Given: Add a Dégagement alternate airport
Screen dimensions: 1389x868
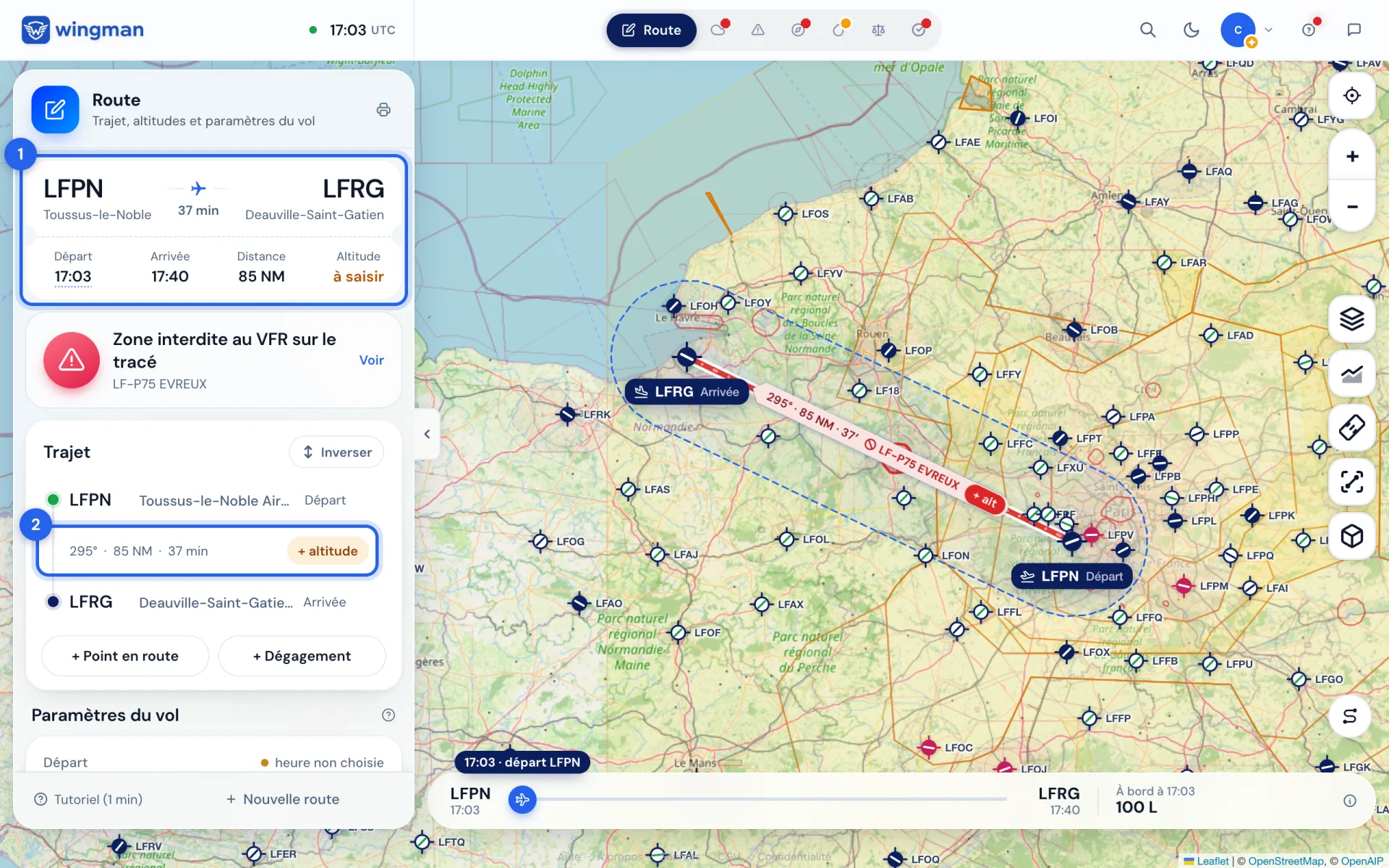Looking at the screenshot, I should (302, 656).
